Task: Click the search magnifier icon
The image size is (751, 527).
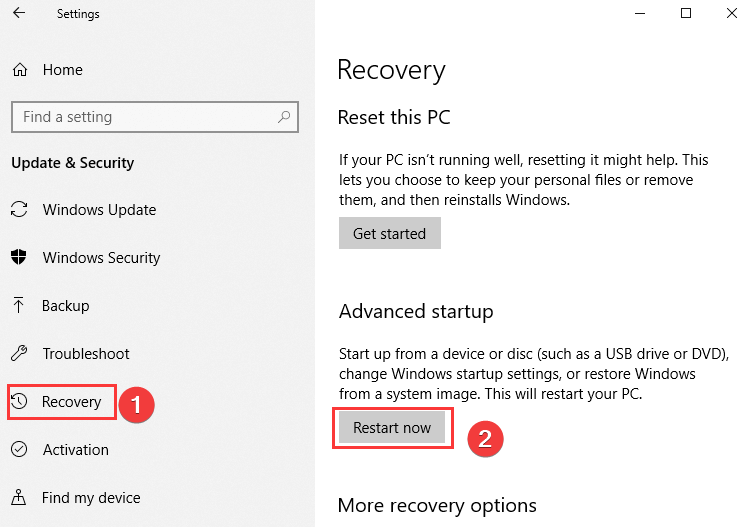Action: [x=284, y=116]
